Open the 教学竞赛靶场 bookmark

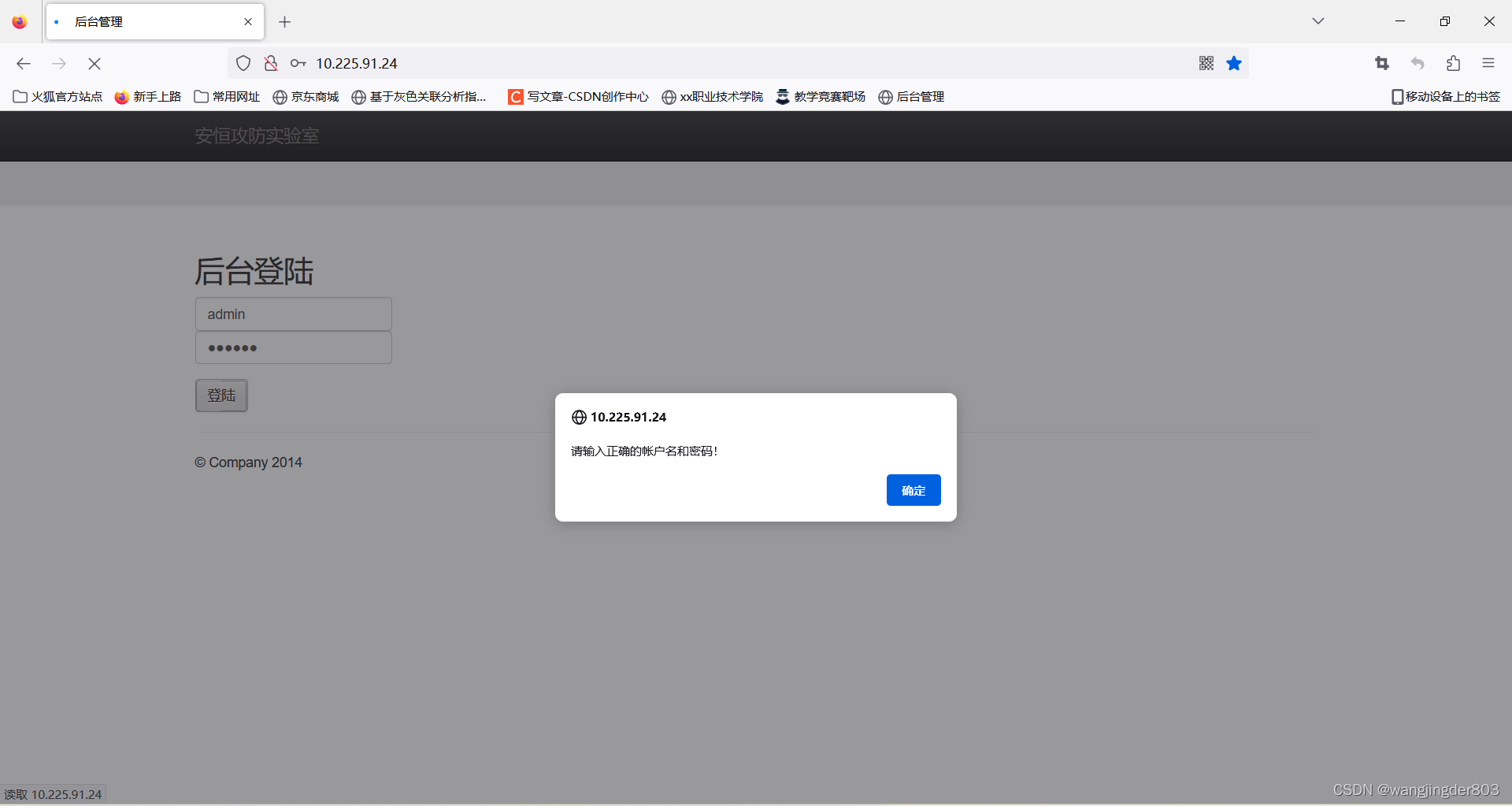click(x=821, y=97)
